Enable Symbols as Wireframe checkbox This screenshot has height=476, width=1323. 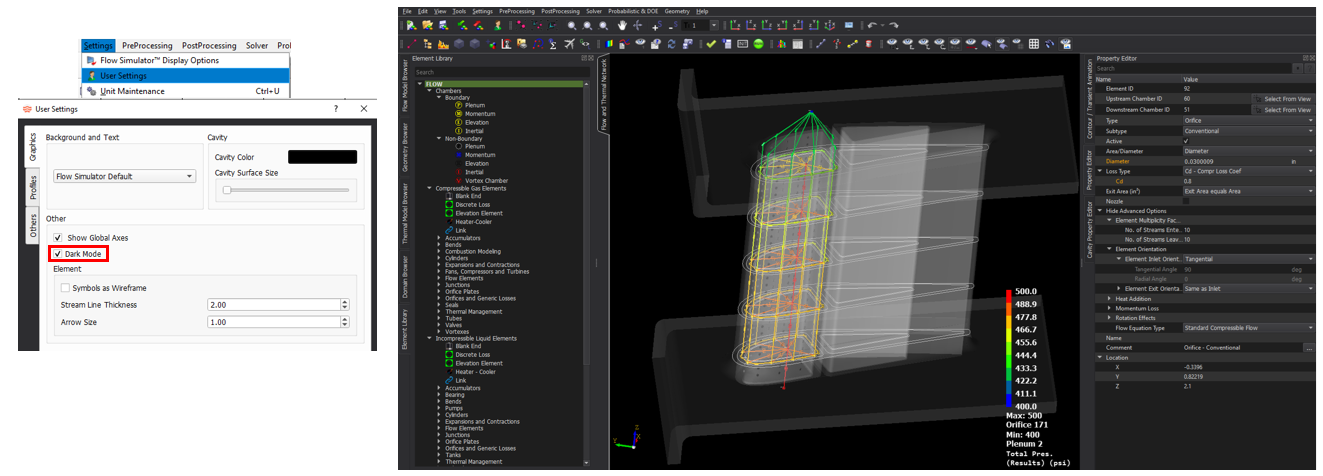[65, 288]
